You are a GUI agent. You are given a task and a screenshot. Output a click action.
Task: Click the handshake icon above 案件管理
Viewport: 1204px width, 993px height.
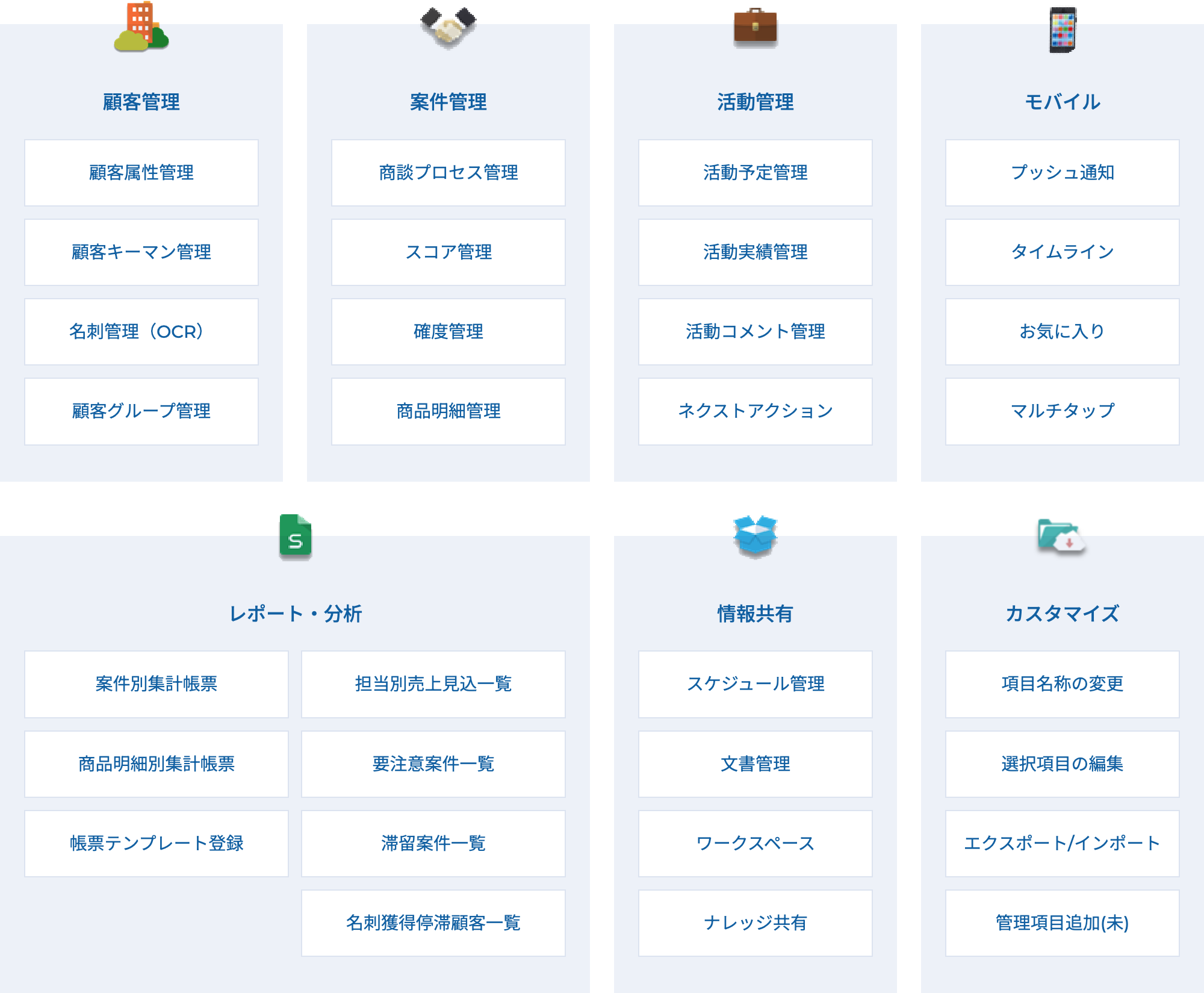[x=448, y=27]
